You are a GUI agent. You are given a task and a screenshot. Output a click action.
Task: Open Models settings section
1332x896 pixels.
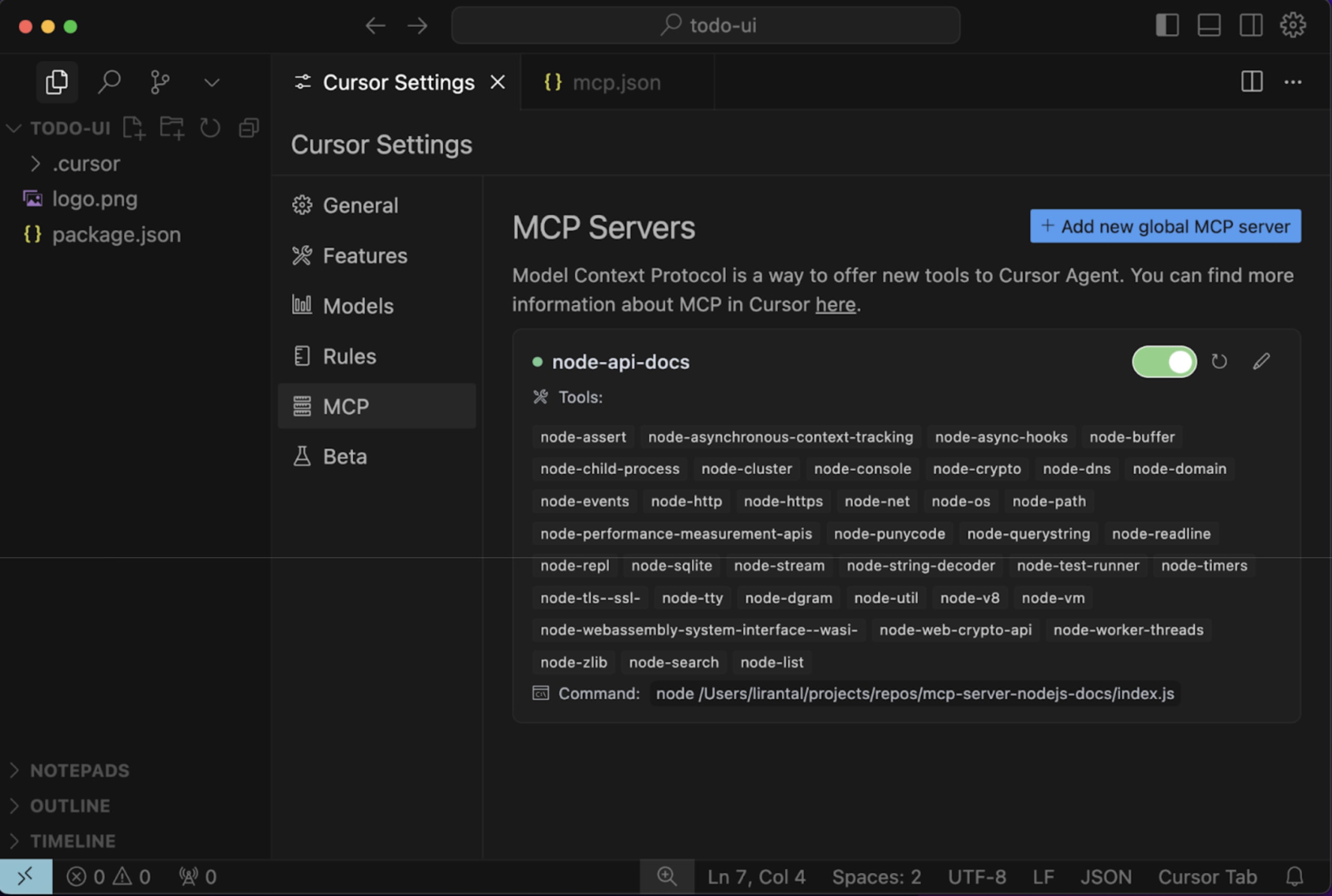(377, 306)
